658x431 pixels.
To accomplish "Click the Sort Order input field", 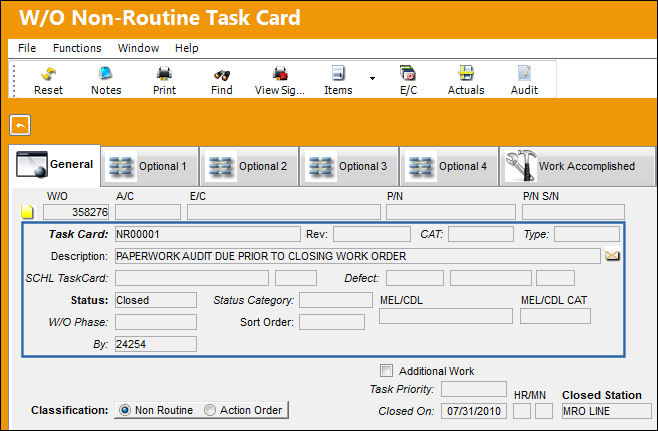I will point(332,322).
